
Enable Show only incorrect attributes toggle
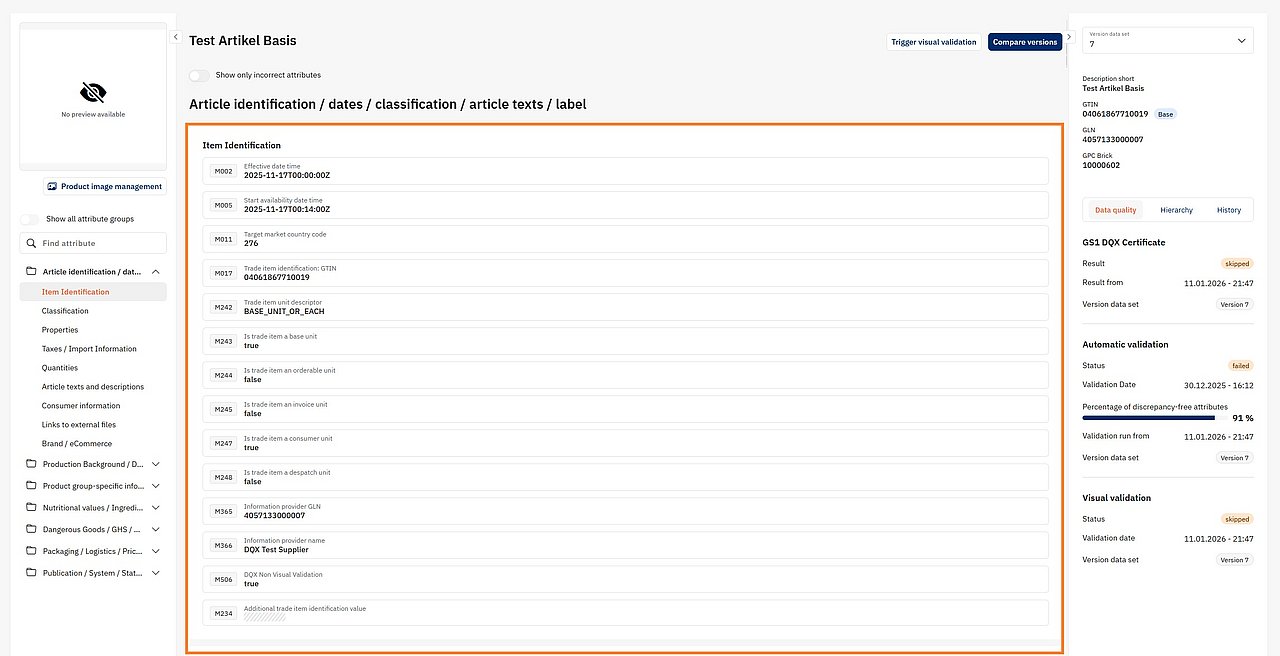200,75
